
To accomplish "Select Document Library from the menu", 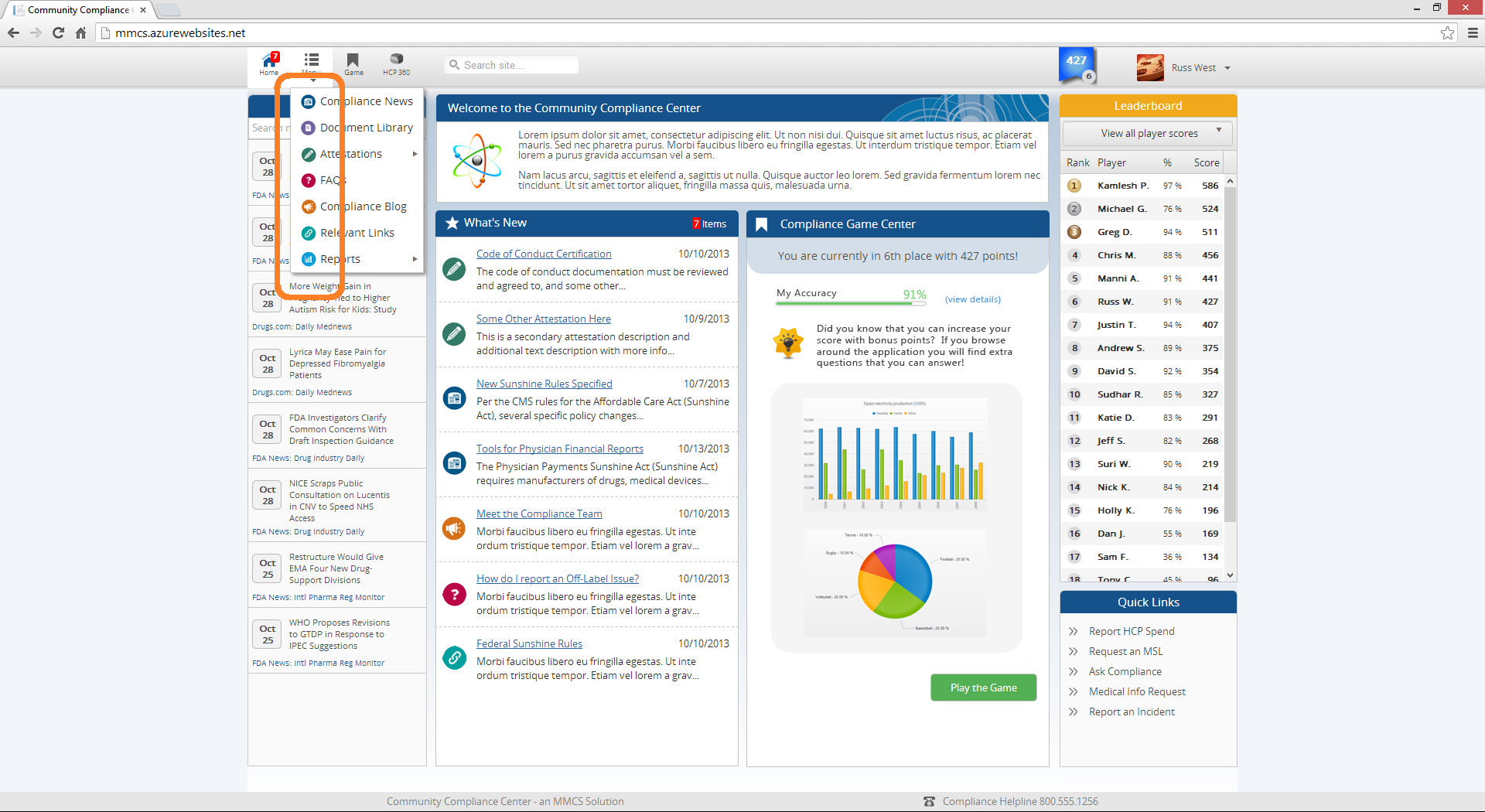I will point(366,128).
